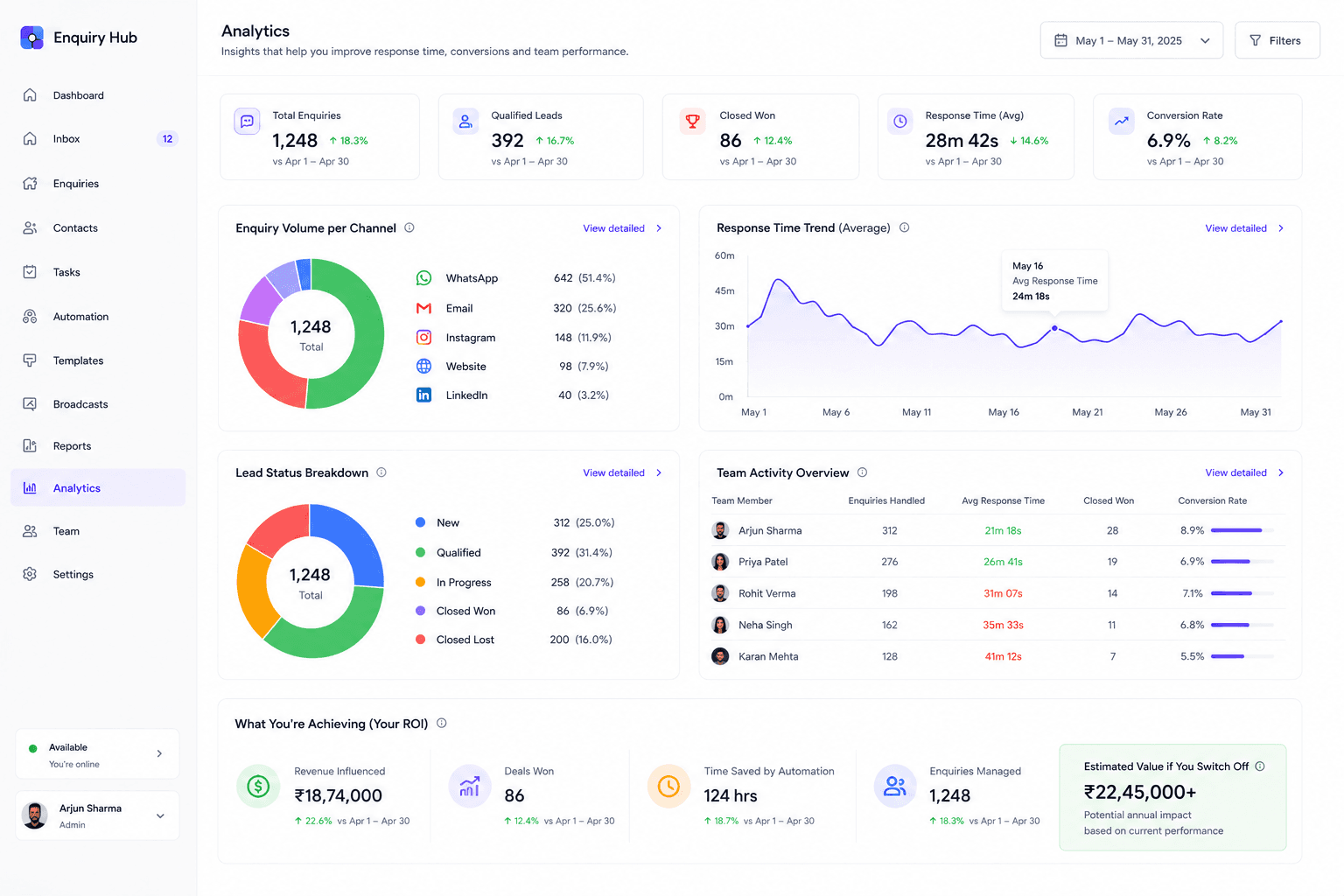The image size is (1344, 896).
Task: Select the Analytics sidebar item
Action: click(98, 487)
